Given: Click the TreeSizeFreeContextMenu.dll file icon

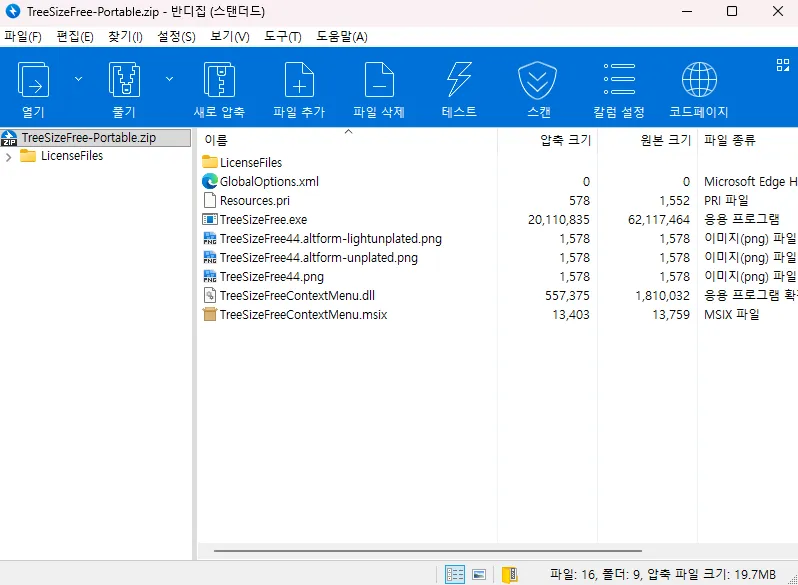Looking at the screenshot, I should pos(210,295).
